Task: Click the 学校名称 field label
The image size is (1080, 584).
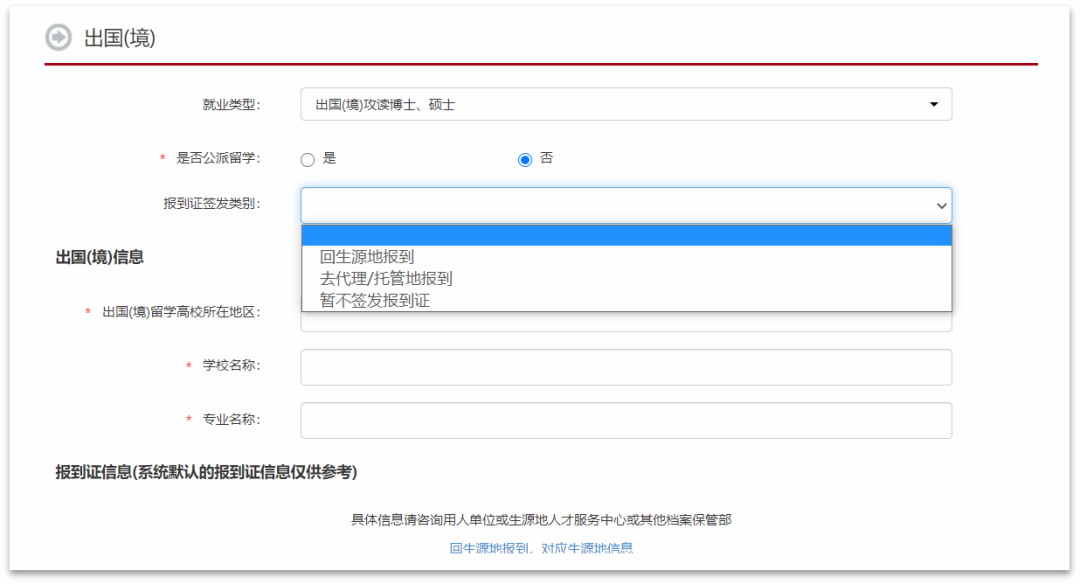Action: tap(231, 366)
